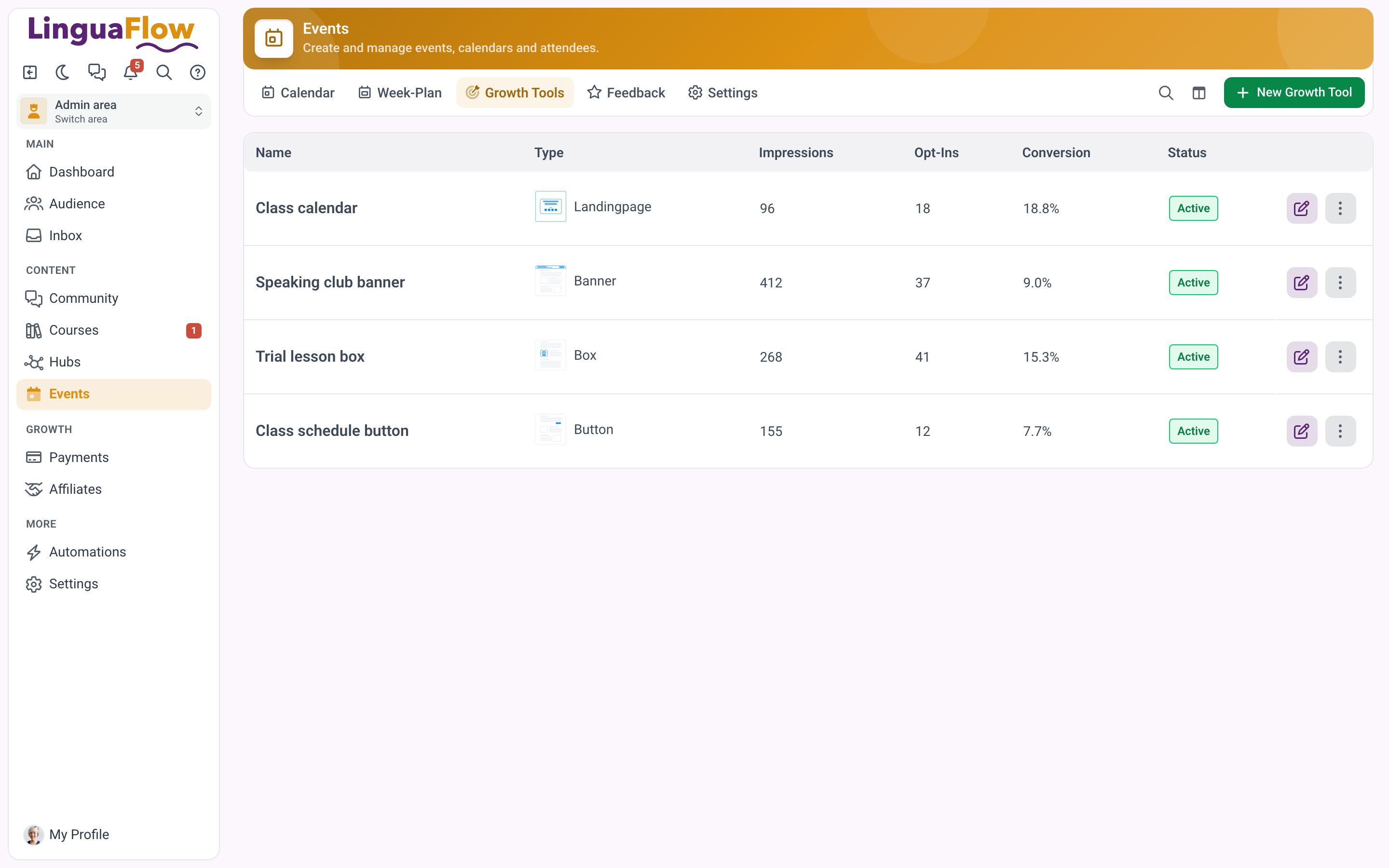Open Affiliates in sidebar
The image size is (1389, 868).
point(114,489)
